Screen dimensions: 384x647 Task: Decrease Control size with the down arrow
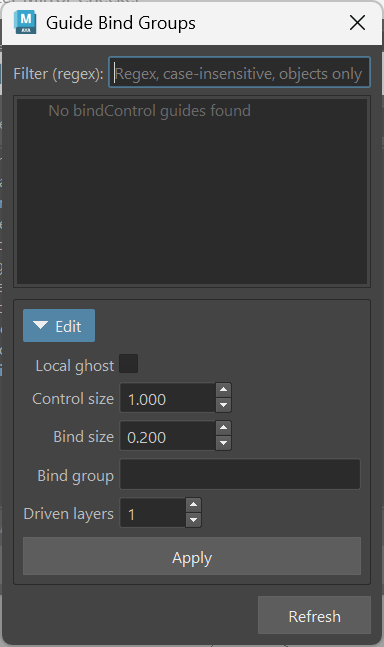pyautogui.click(x=223, y=405)
